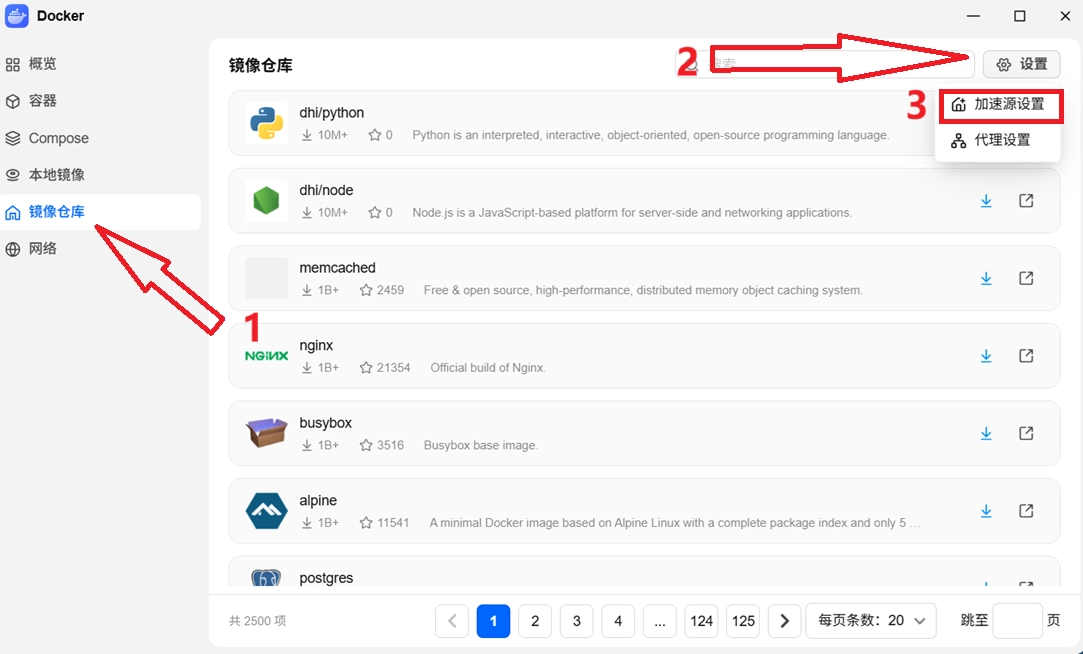Jump to page 3
The image size is (1083, 654).
coord(577,621)
